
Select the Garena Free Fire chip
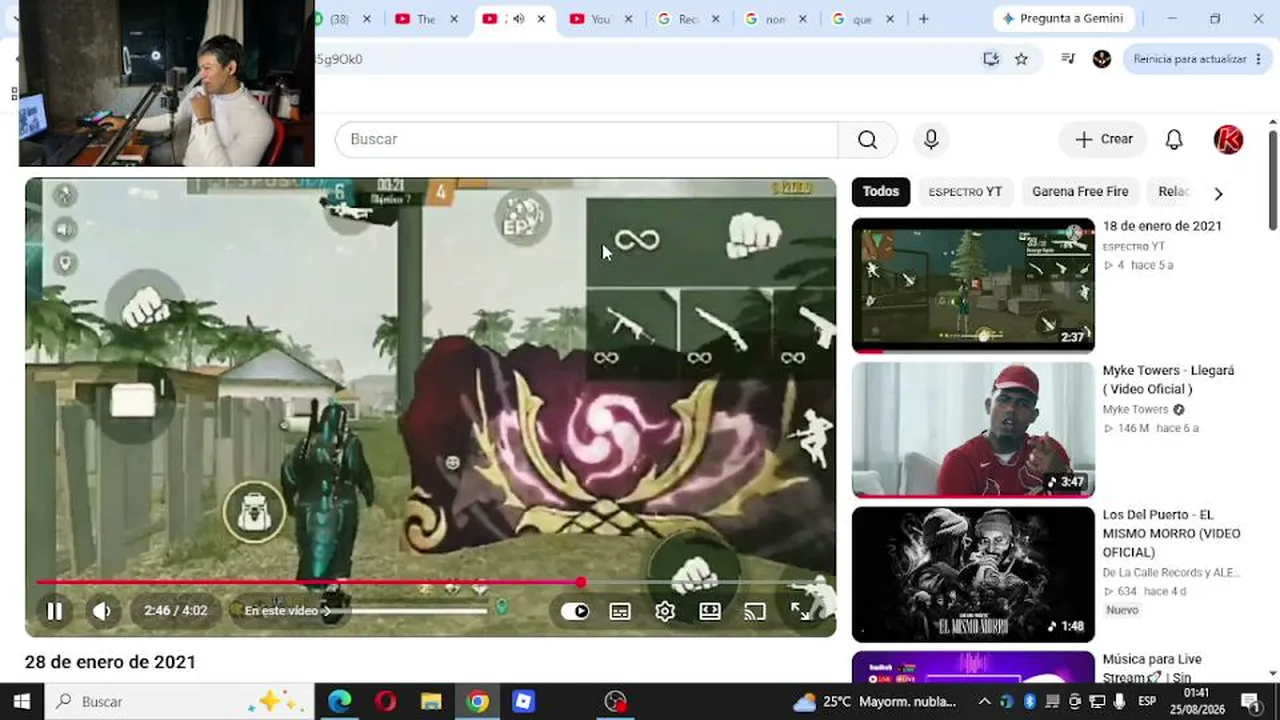point(1080,191)
